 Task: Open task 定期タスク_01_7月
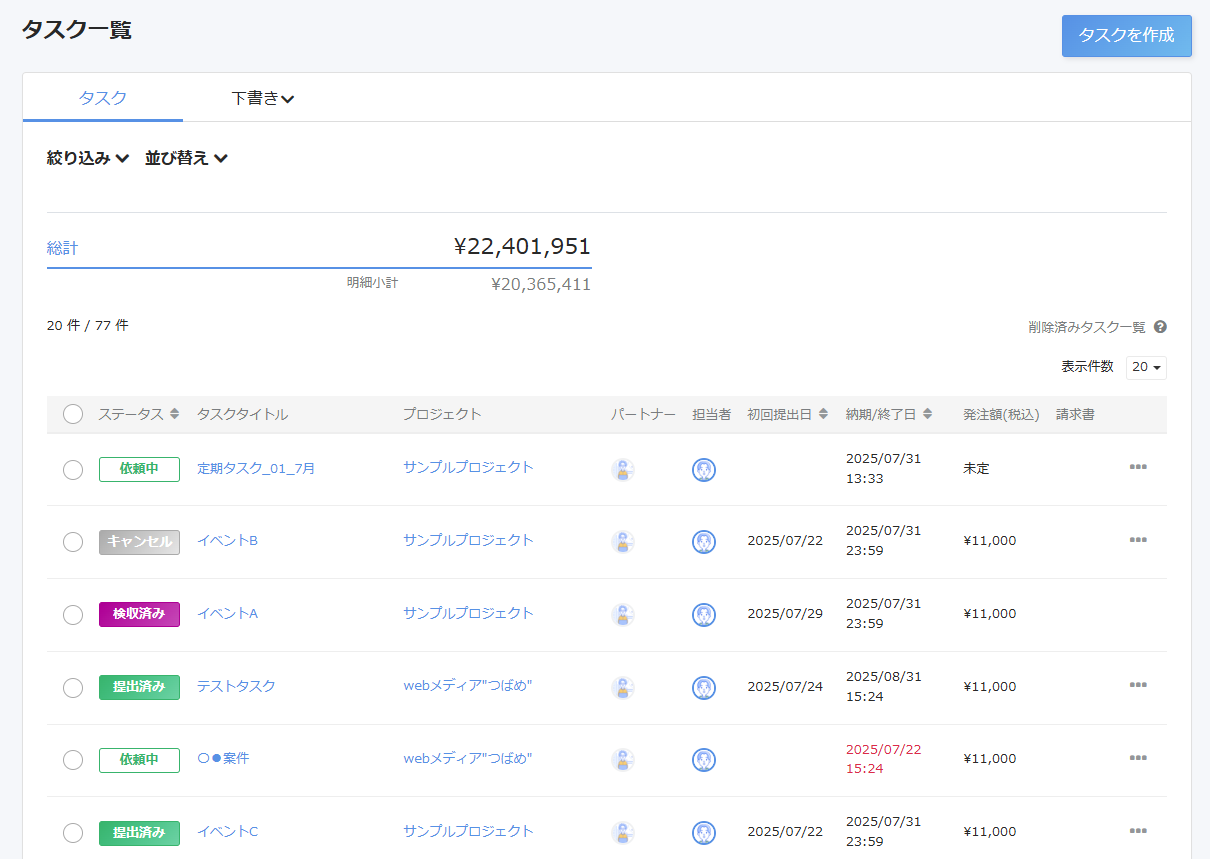[x=256, y=467]
